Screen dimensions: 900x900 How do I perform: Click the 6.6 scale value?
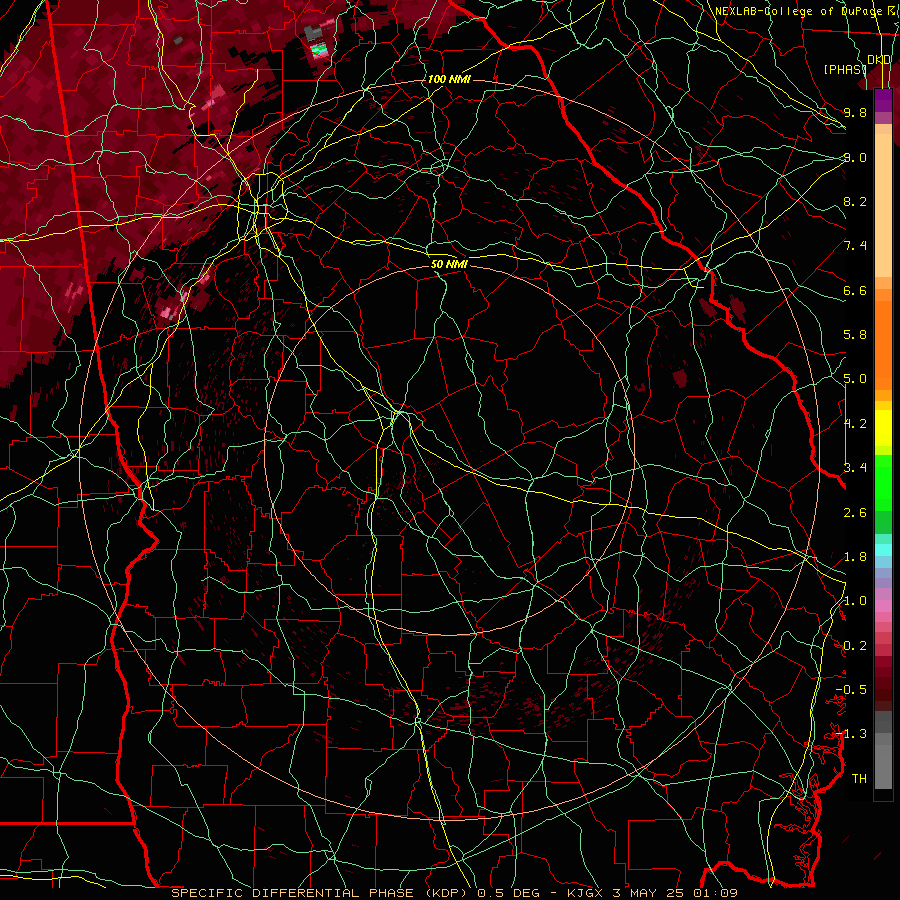(855, 290)
